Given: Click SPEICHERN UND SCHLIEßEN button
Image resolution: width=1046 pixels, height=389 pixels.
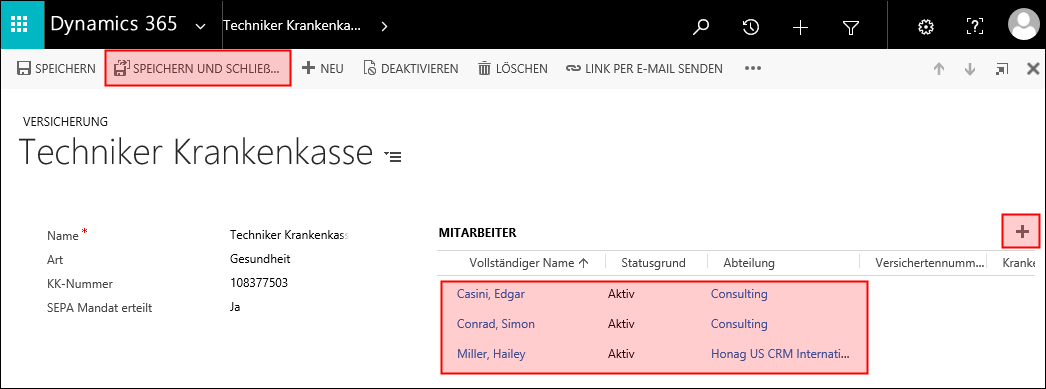Looking at the screenshot, I should (x=198, y=68).
